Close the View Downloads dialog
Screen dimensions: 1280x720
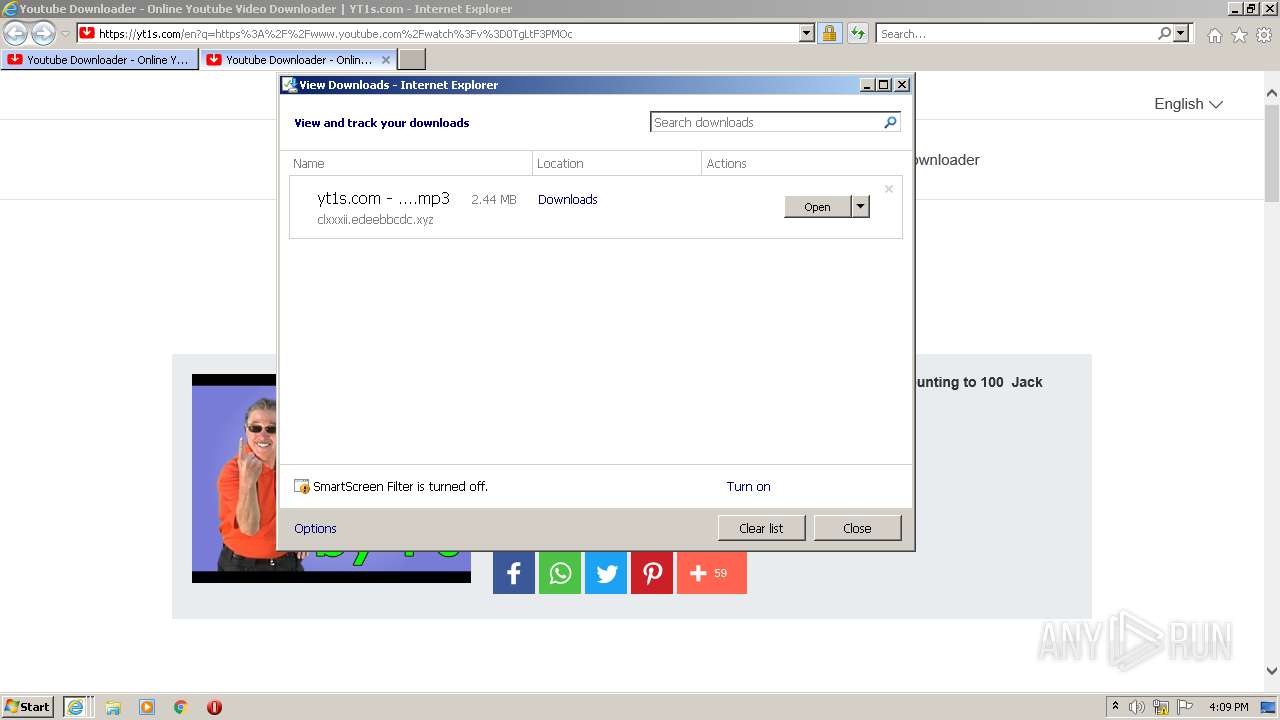[x=857, y=528]
